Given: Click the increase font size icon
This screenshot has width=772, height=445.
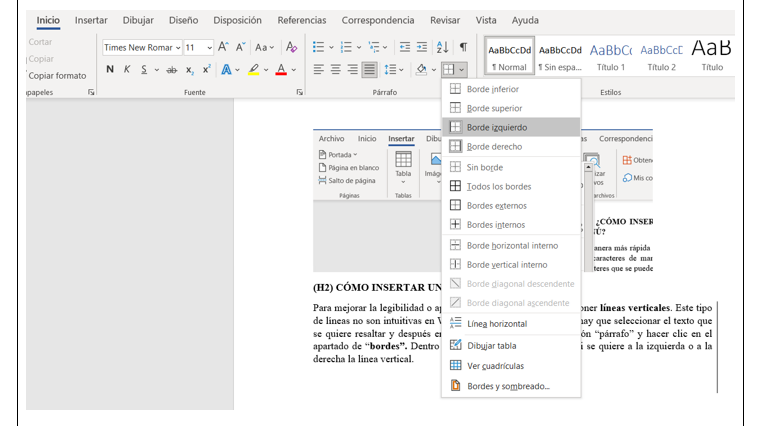Looking at the screenshot, I should pos(223,47).
